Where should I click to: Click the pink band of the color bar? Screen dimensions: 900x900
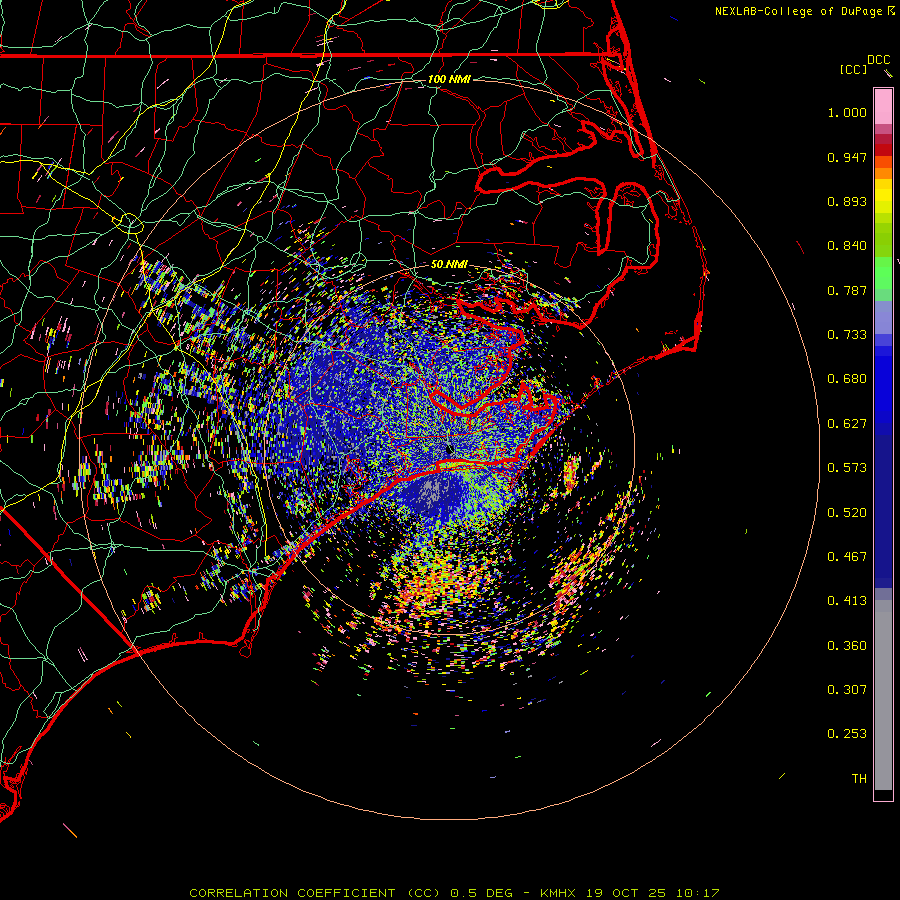pos(883,107)
